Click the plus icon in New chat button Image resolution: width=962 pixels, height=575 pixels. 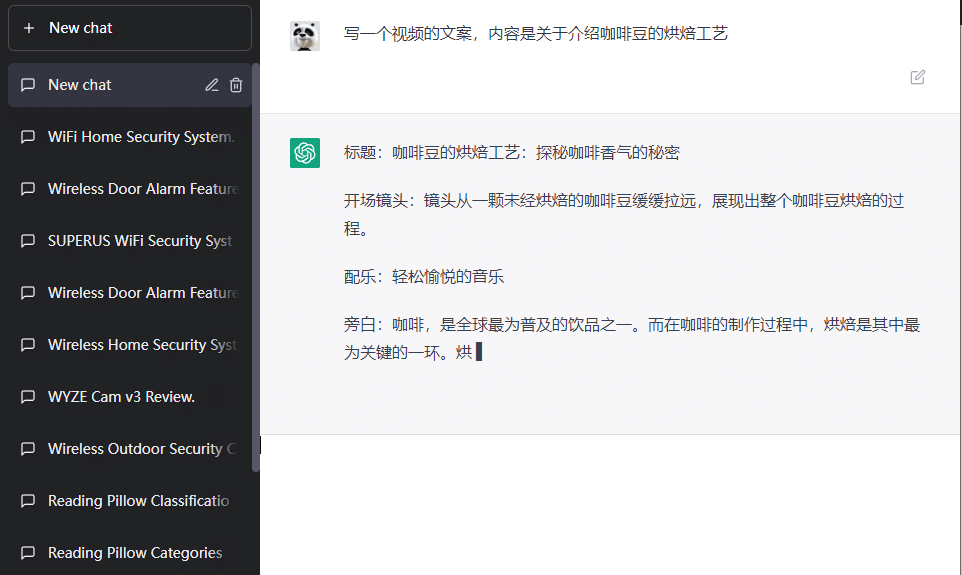(x=28, y=28)
